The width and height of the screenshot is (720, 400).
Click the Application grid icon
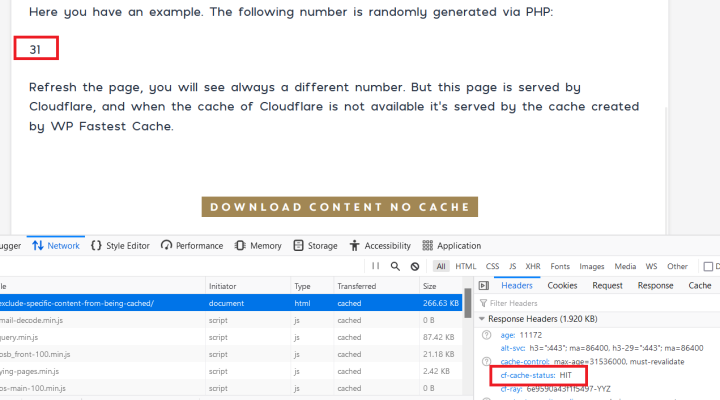[x=428, y=246]
